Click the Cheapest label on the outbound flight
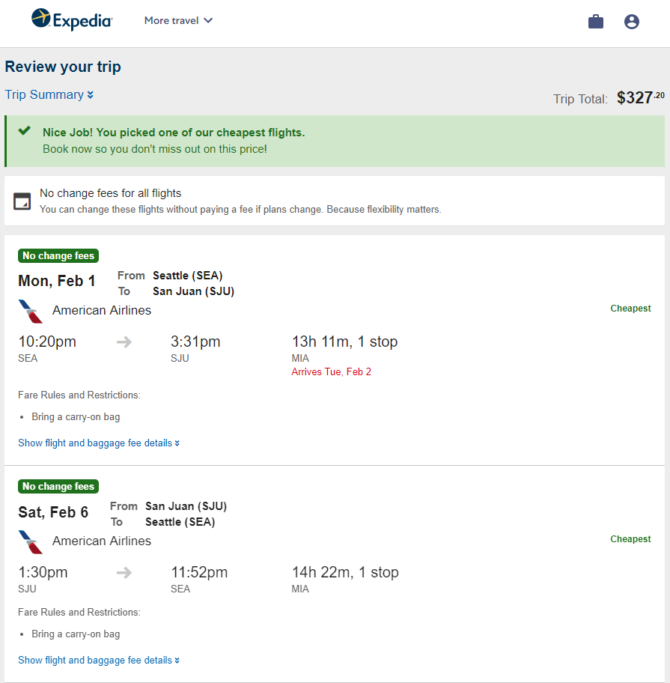Viewport: 670px width, 683px height. coord(630,308)
